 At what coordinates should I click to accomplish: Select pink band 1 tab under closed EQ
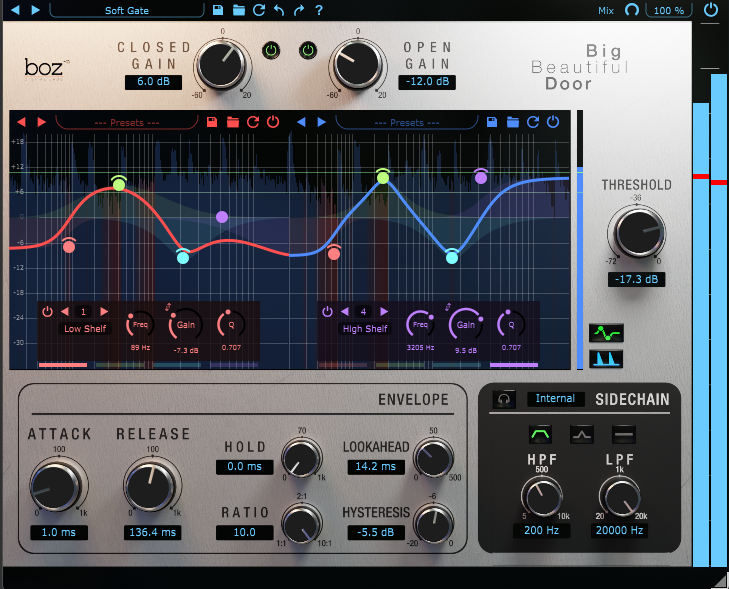tap(63, 365)
